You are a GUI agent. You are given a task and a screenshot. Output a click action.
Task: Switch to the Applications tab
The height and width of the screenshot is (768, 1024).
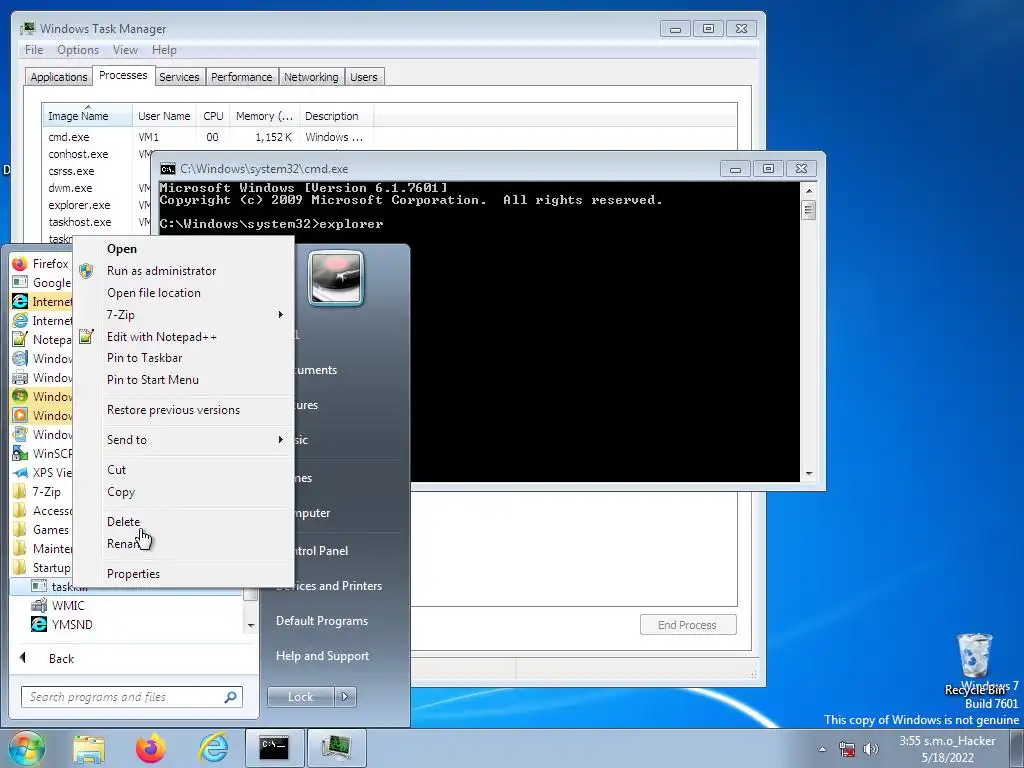pyautogui.click(x=59, y=77)
